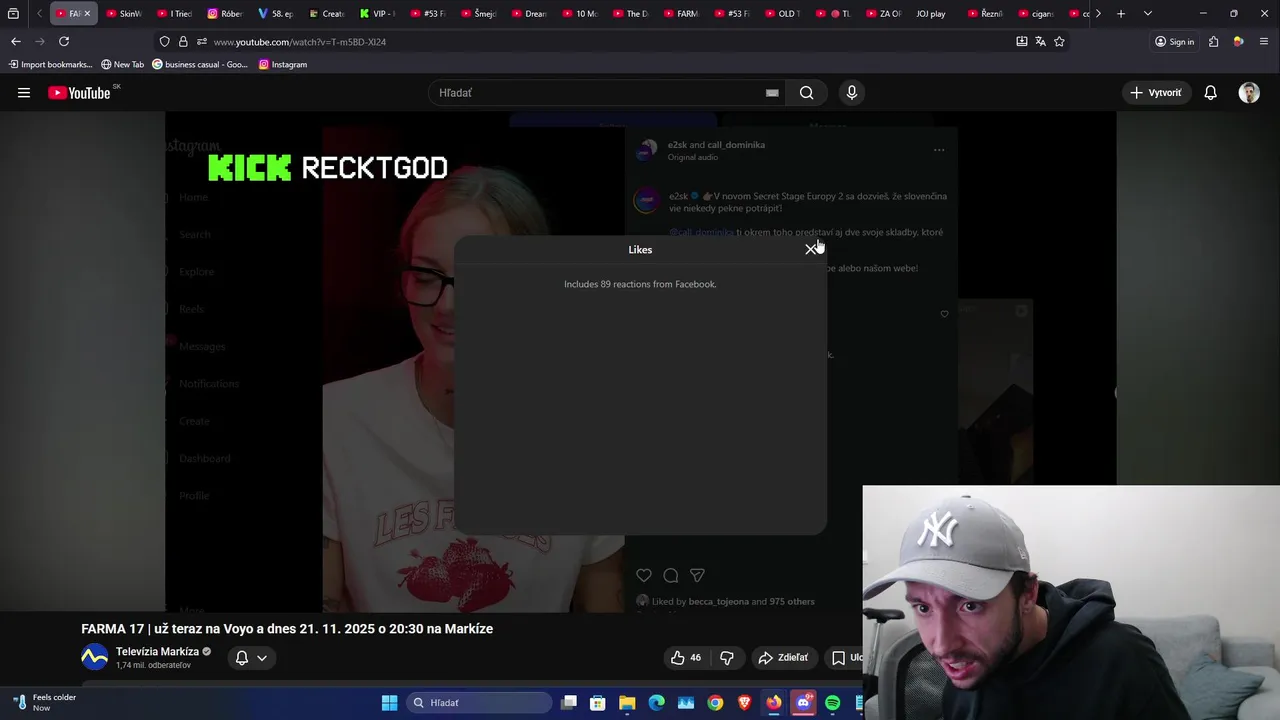Click the FARMA 17 video title text
Screen dimensions: 1280x720
[287, 629]
